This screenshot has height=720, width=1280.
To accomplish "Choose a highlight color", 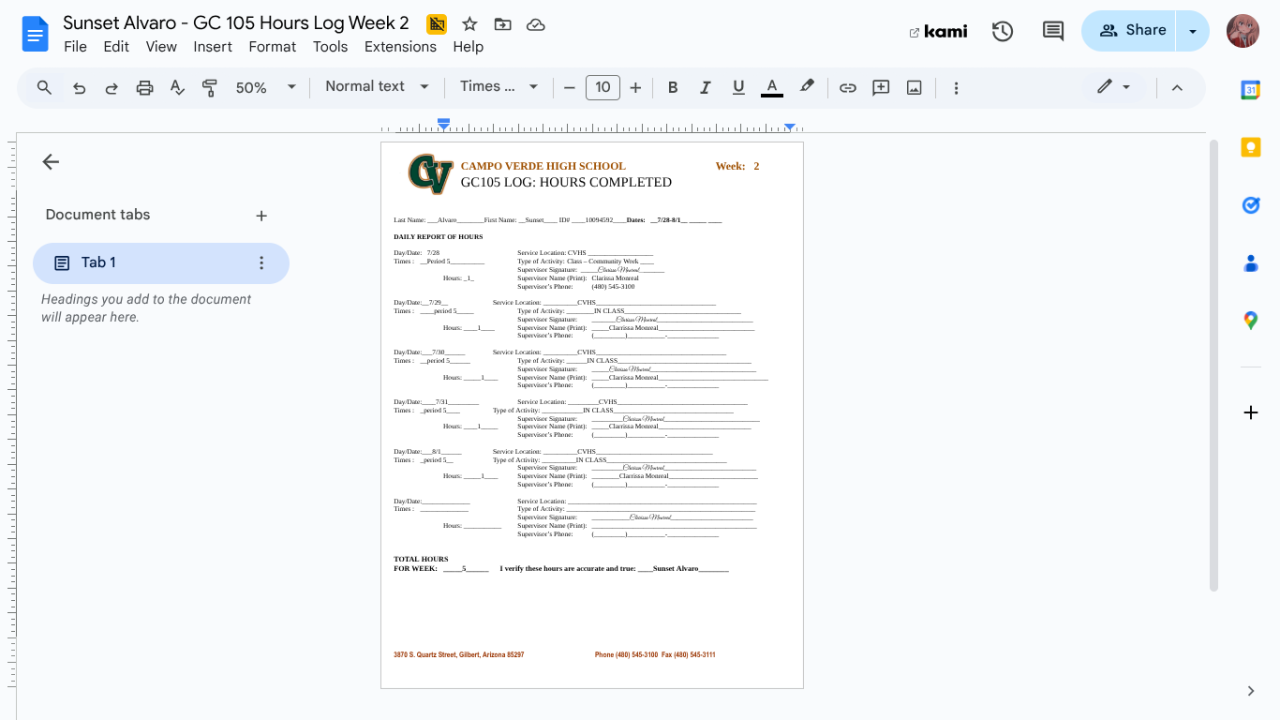I will 807,88.
